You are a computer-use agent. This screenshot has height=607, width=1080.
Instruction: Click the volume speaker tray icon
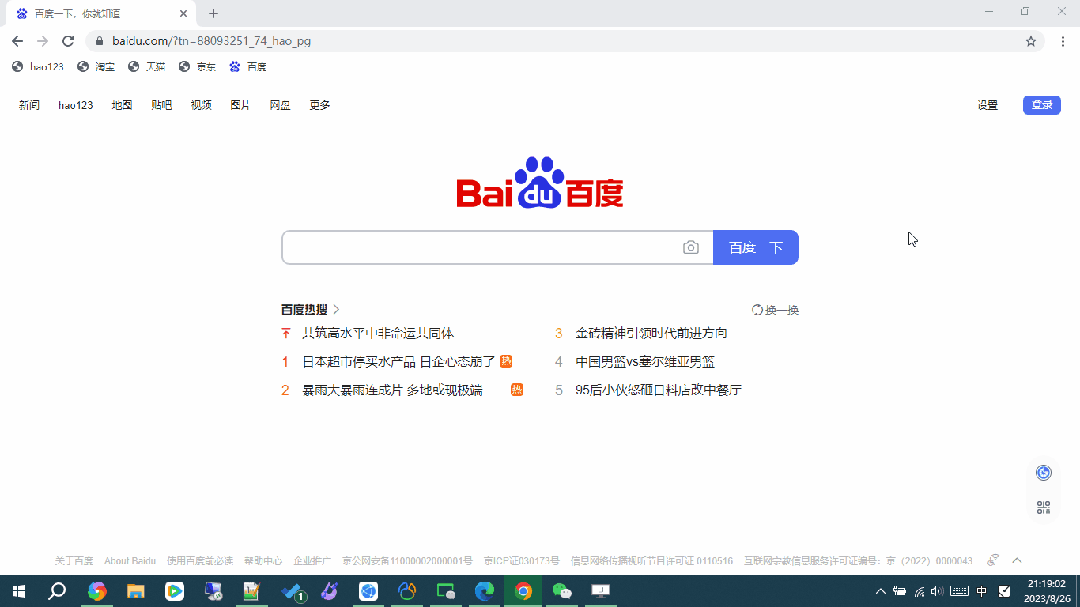pyautogui.click(x=937, y=591)
